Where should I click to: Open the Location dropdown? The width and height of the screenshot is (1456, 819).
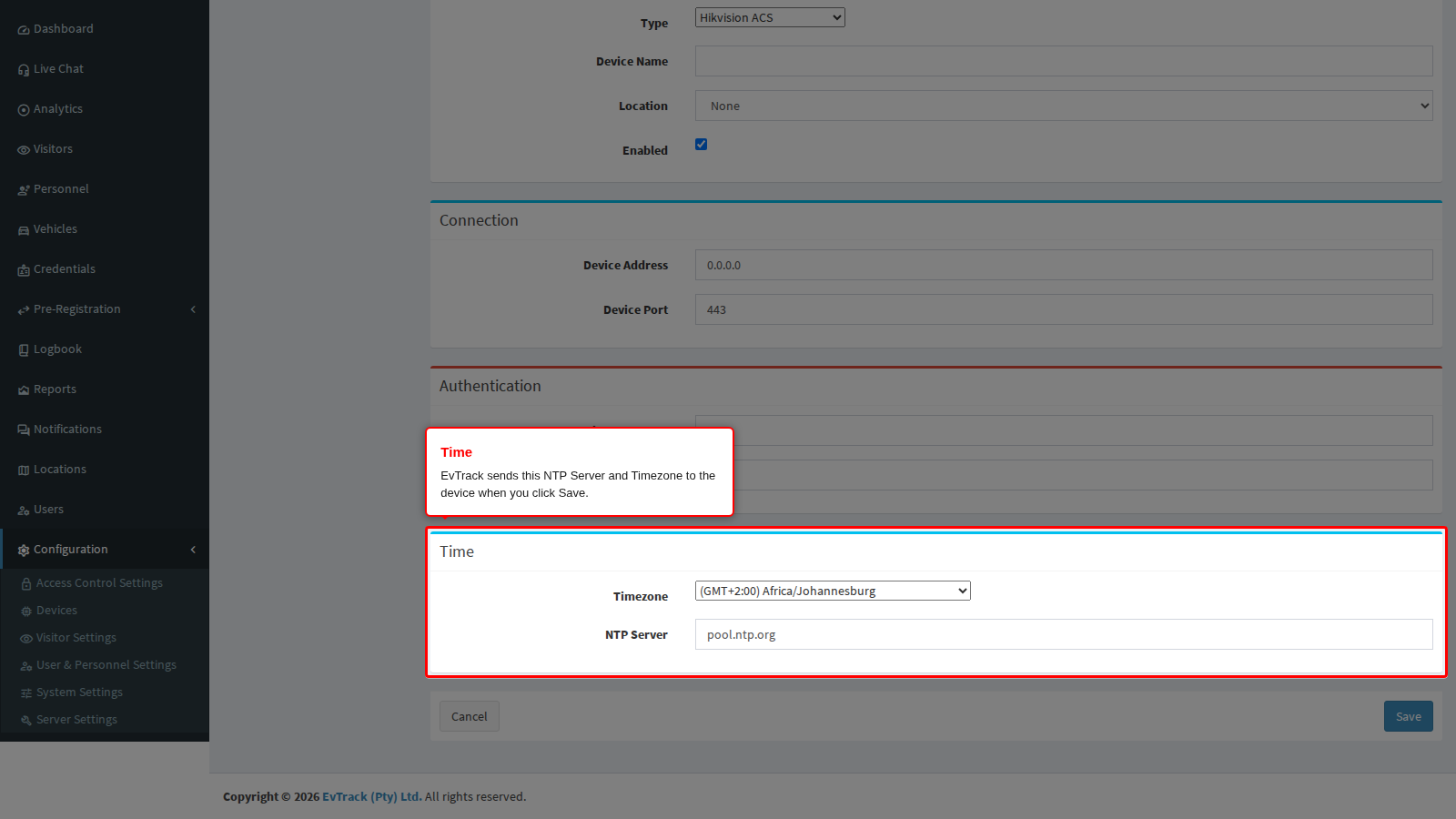1064,106
